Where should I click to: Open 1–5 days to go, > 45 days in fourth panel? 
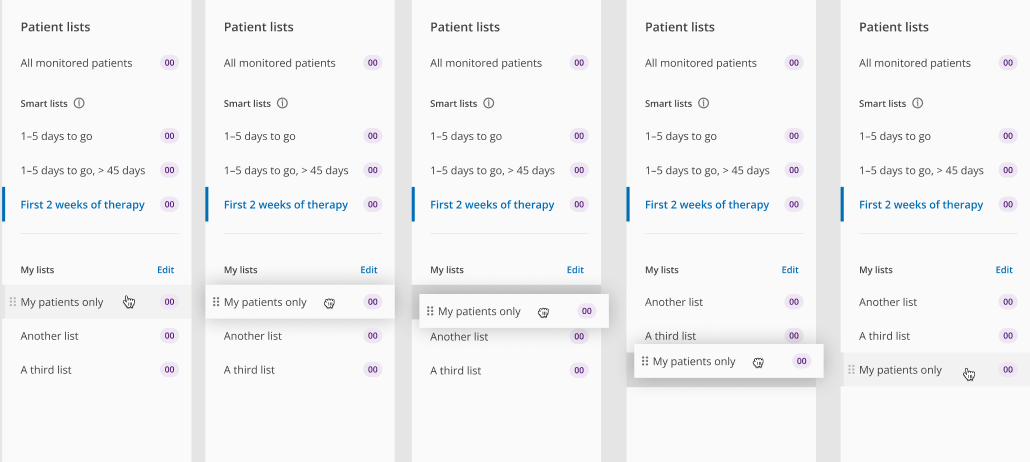click(707, 170)
